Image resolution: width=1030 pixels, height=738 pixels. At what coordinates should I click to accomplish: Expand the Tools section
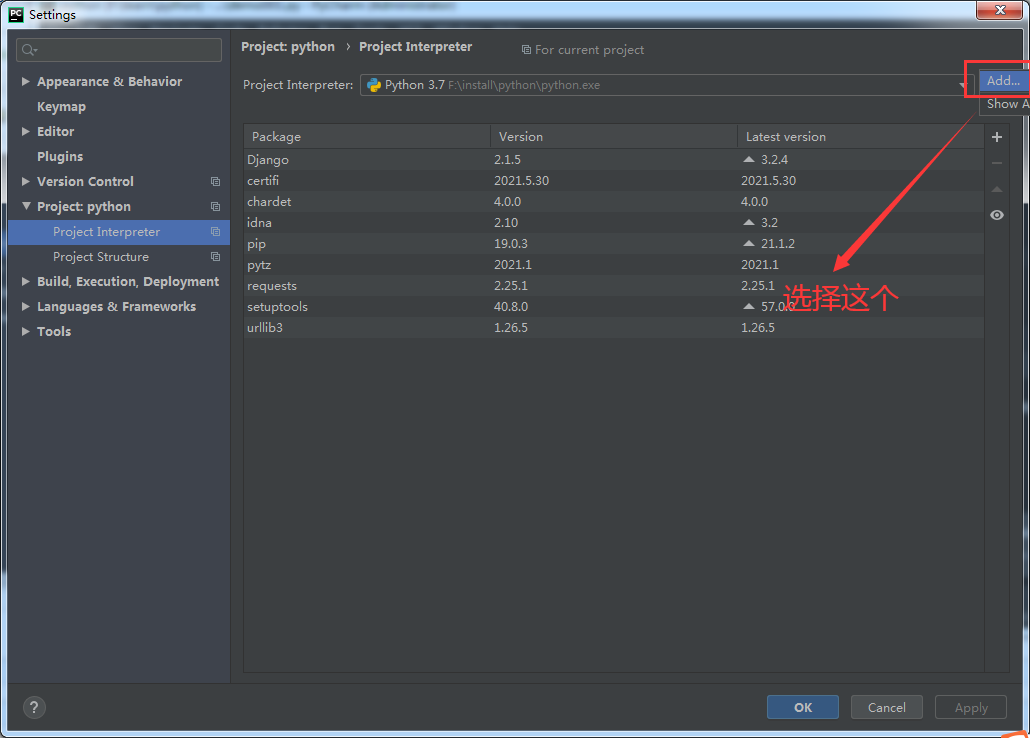26,331
